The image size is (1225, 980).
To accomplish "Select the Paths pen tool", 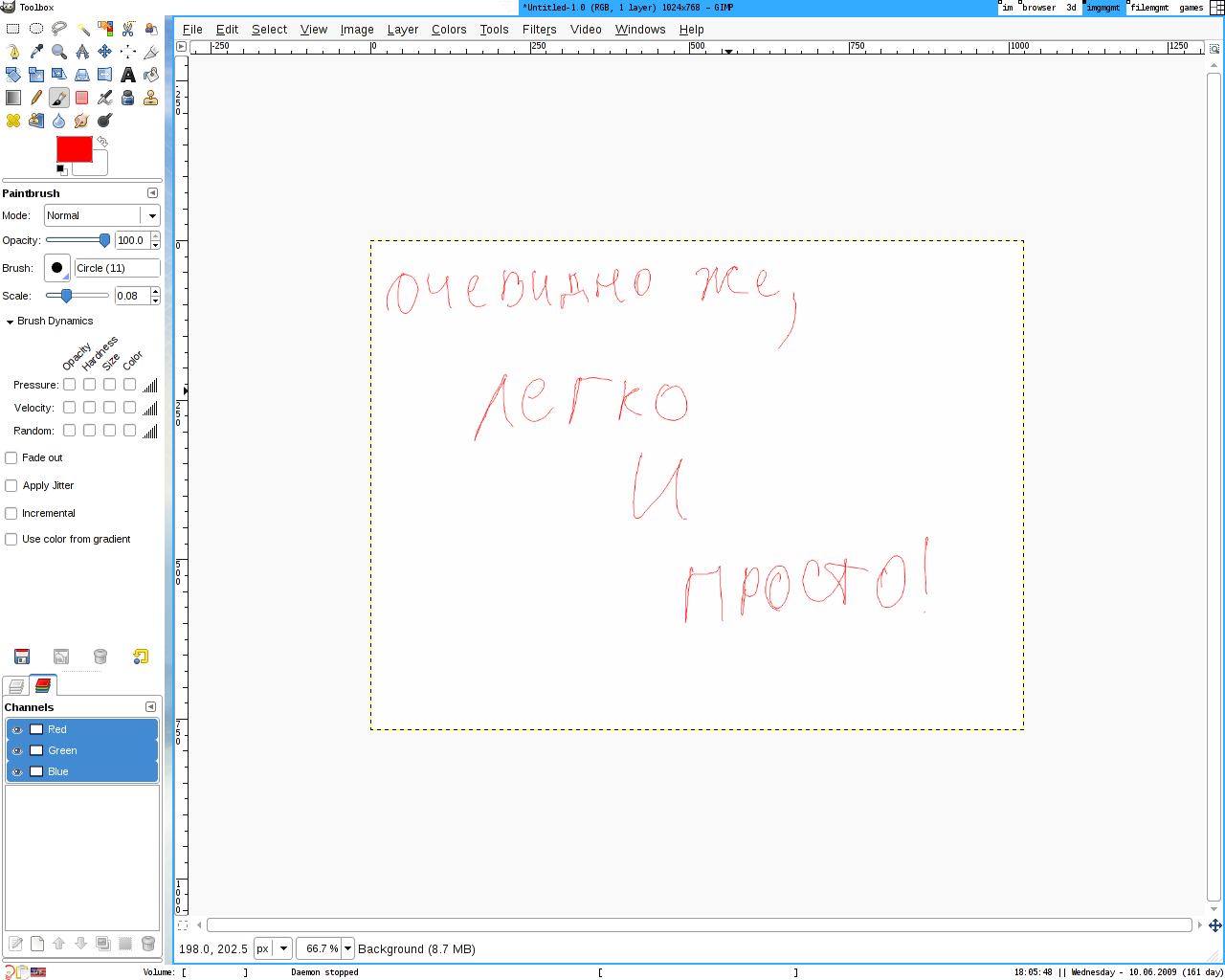I will pyautogui.click(x=12, y=52).
